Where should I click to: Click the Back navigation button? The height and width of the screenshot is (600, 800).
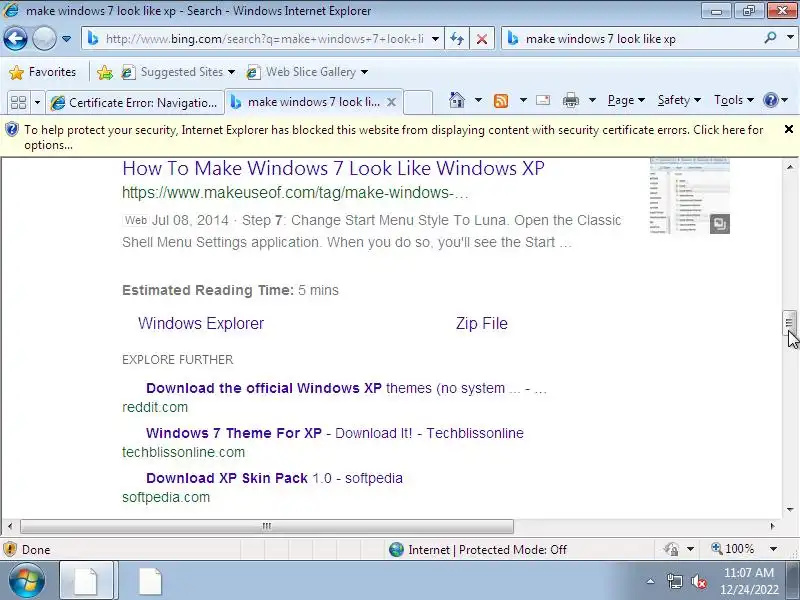pyautogui.click(x=15, y=39)
